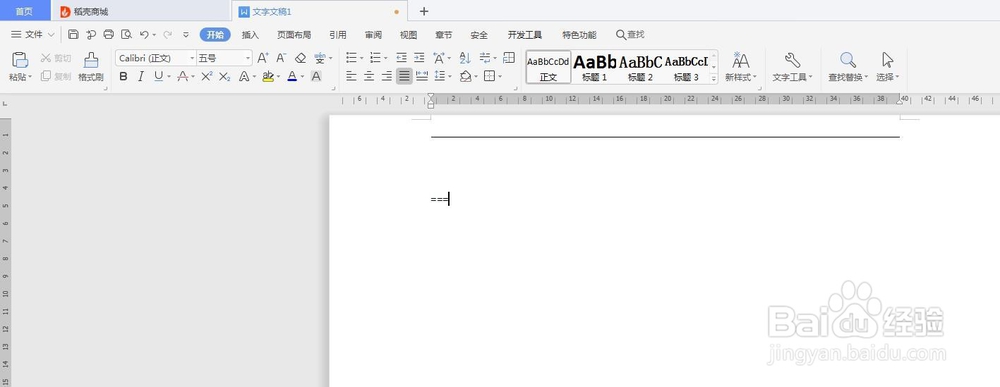
Task: Expand the 文件 menu chevron
Action: [x=52, y=34]
